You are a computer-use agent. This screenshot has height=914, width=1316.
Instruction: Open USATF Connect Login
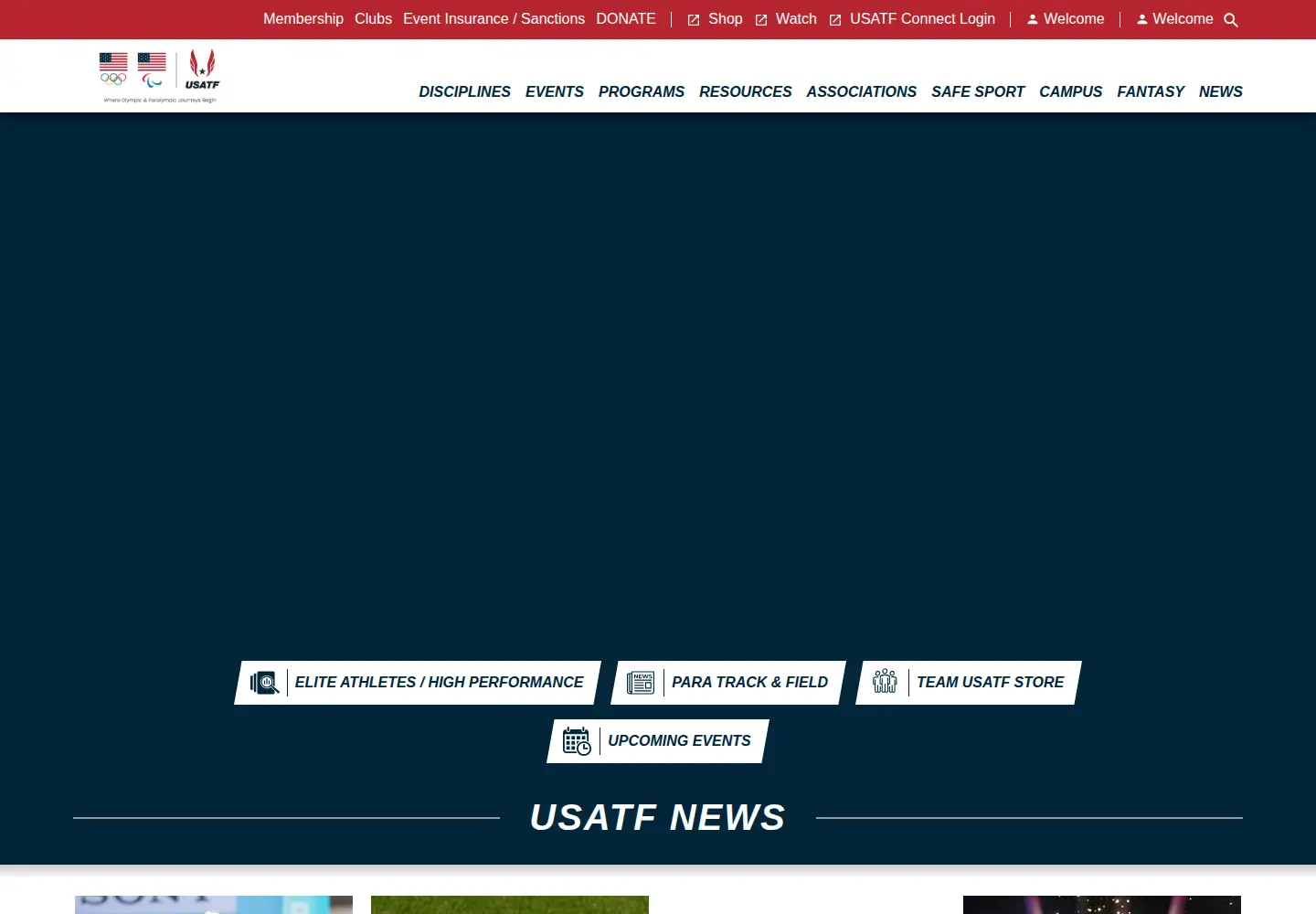(x=922, y=19)
